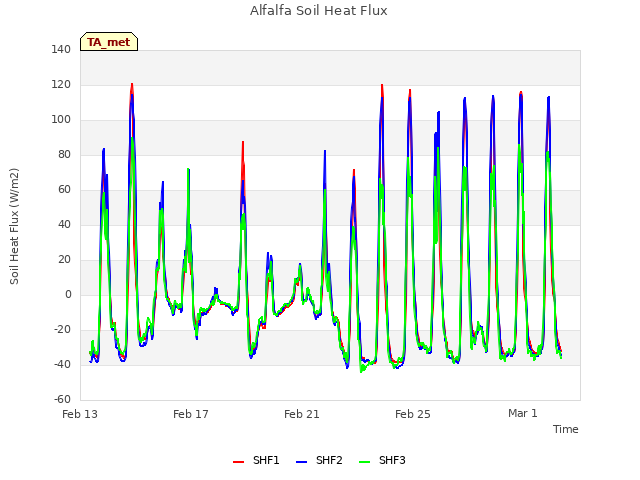Click the 80 y-axis tick label
This screenshot has width=640, height=480.
[x=64, y=154]
